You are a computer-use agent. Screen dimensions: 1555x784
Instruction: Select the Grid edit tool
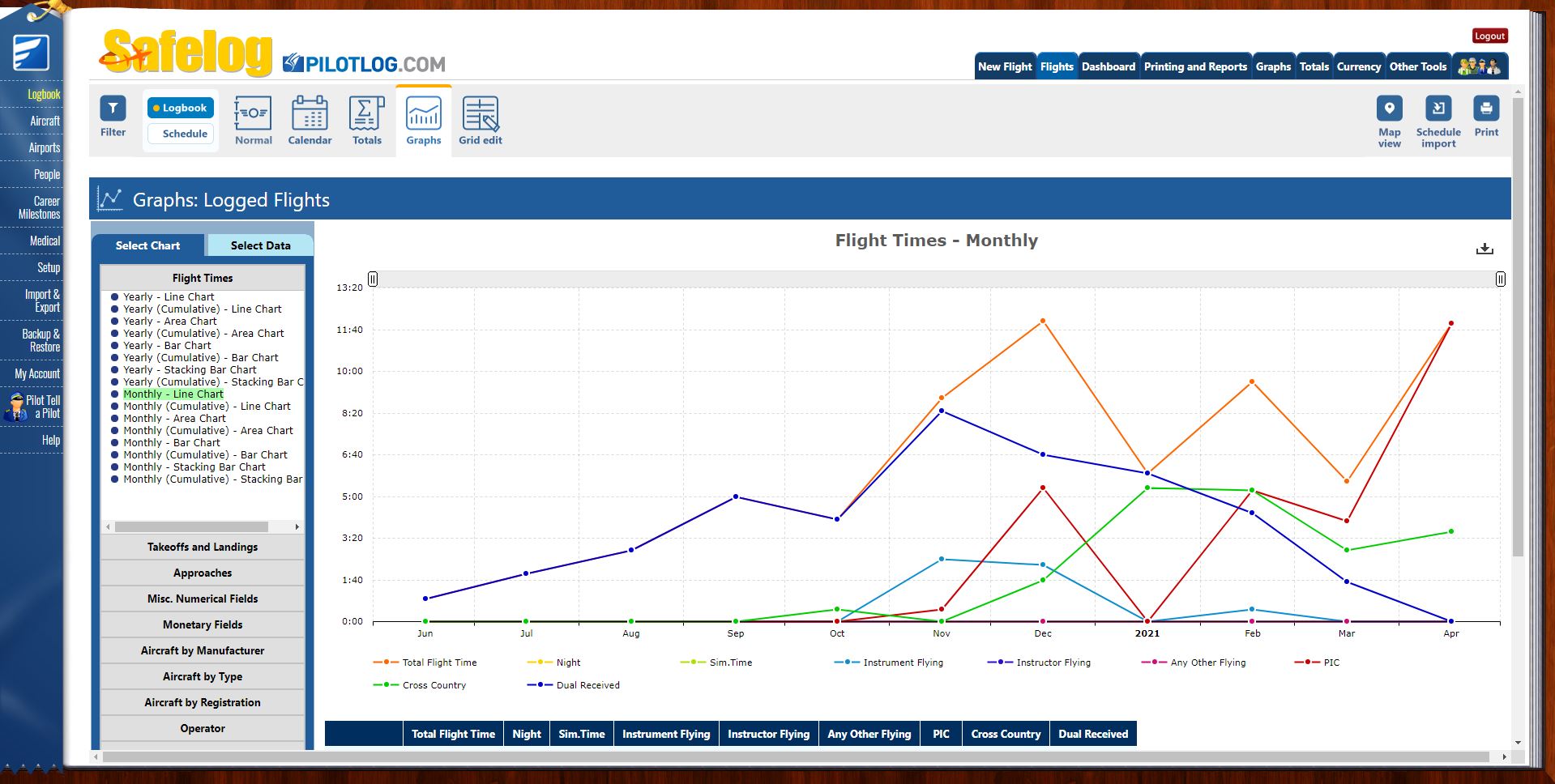[480, 118]
